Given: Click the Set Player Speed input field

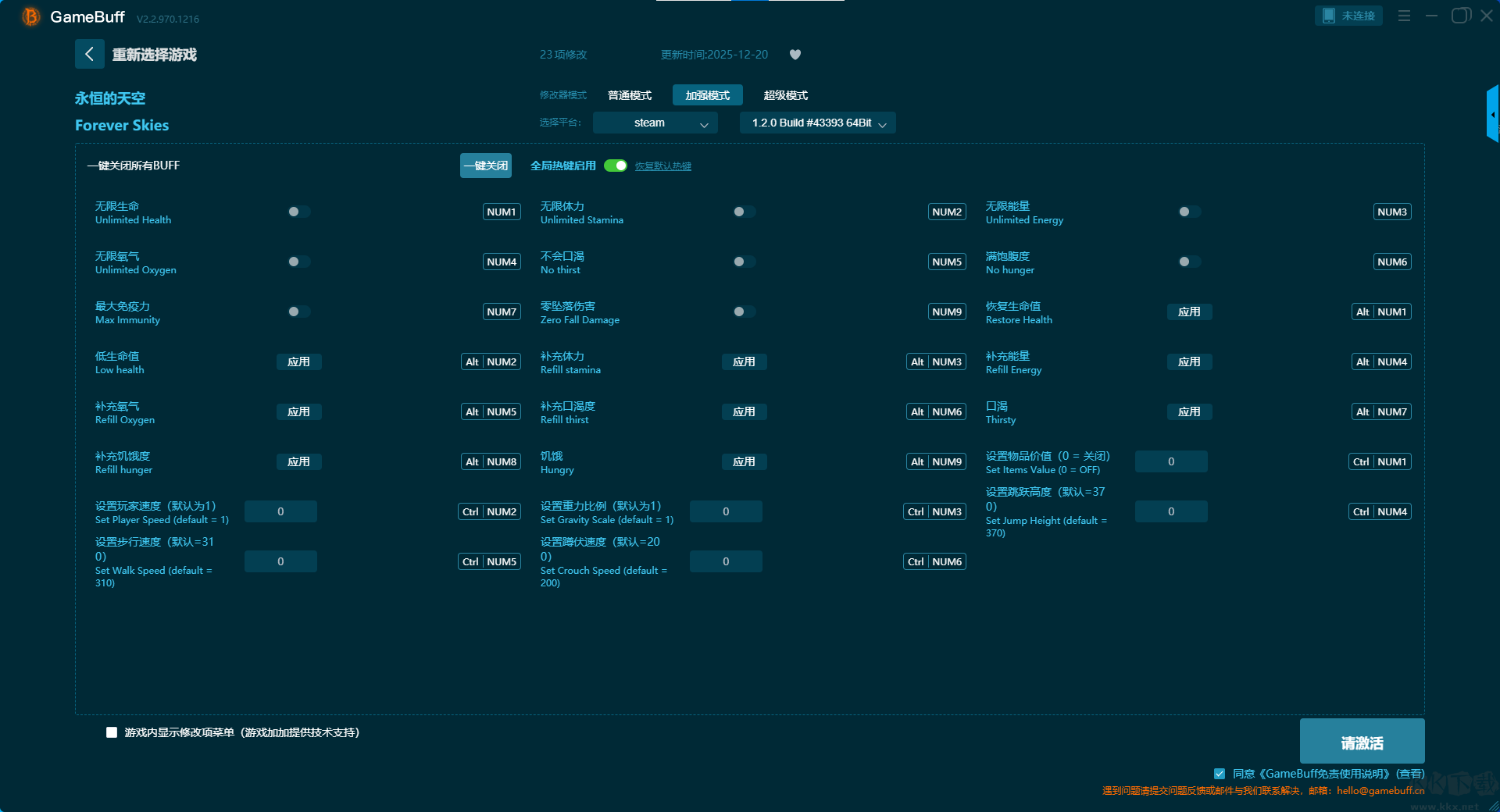Looking at the screenshot, I should 280,511.
